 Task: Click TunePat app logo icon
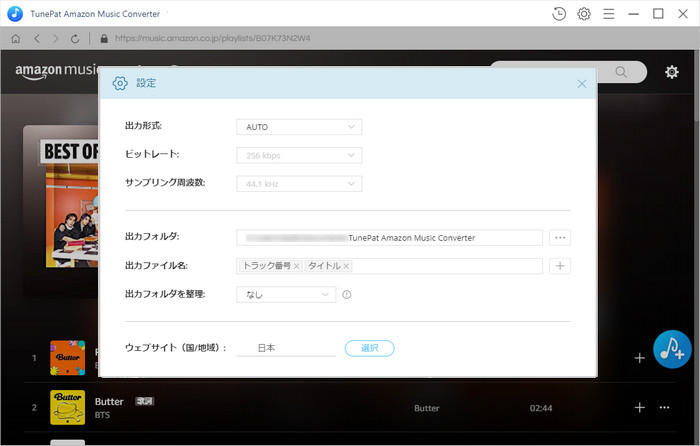(15, 14)
